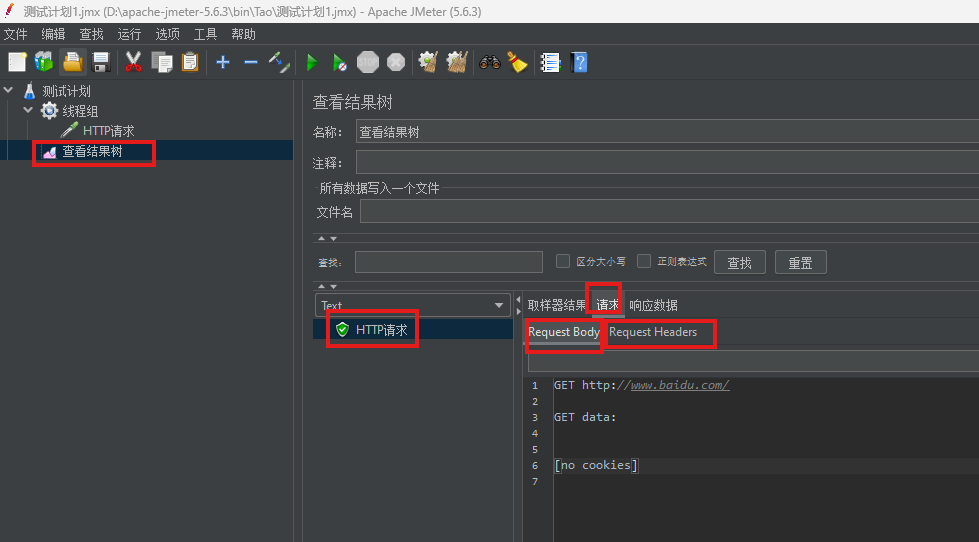Toggle the 区分大小写 checkbox
979x542 pixels.
(x=563, y=261)
